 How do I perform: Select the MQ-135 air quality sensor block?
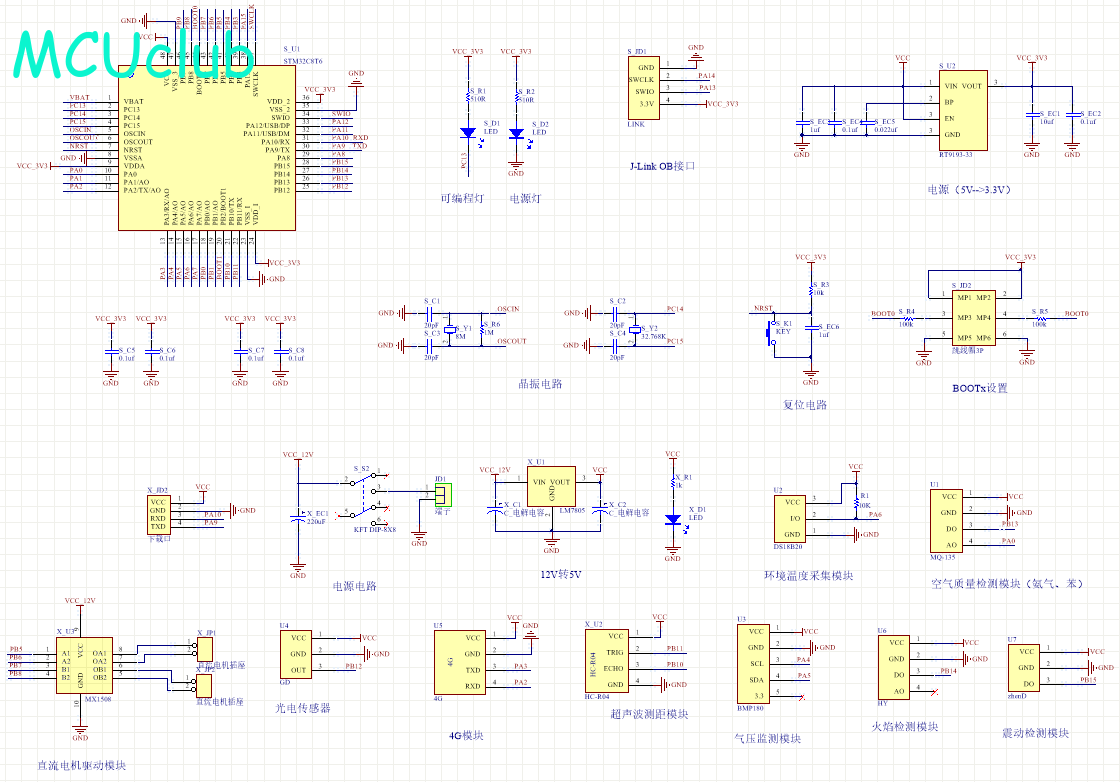(949, 519)
